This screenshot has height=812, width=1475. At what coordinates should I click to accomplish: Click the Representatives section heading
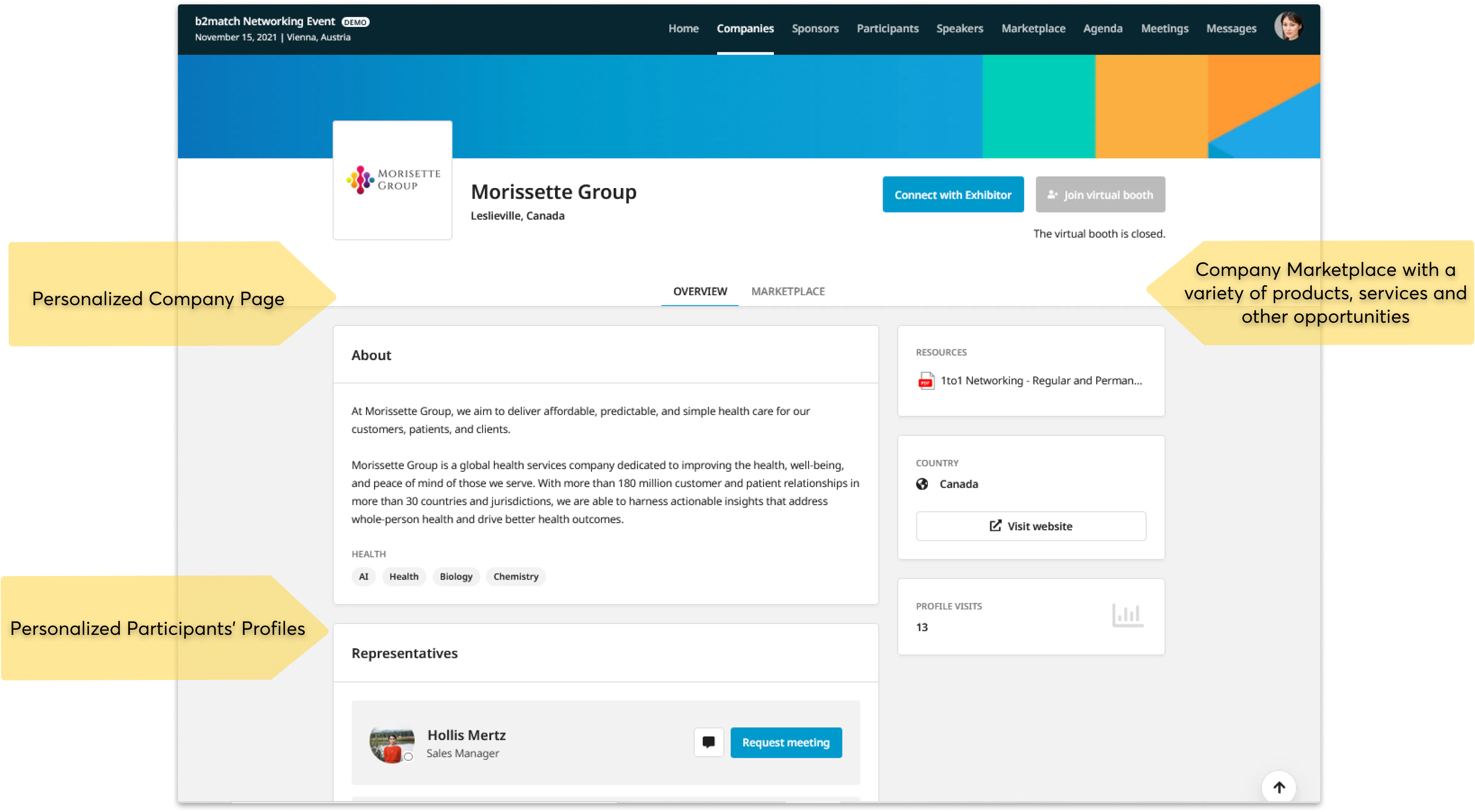coord(404,653)
